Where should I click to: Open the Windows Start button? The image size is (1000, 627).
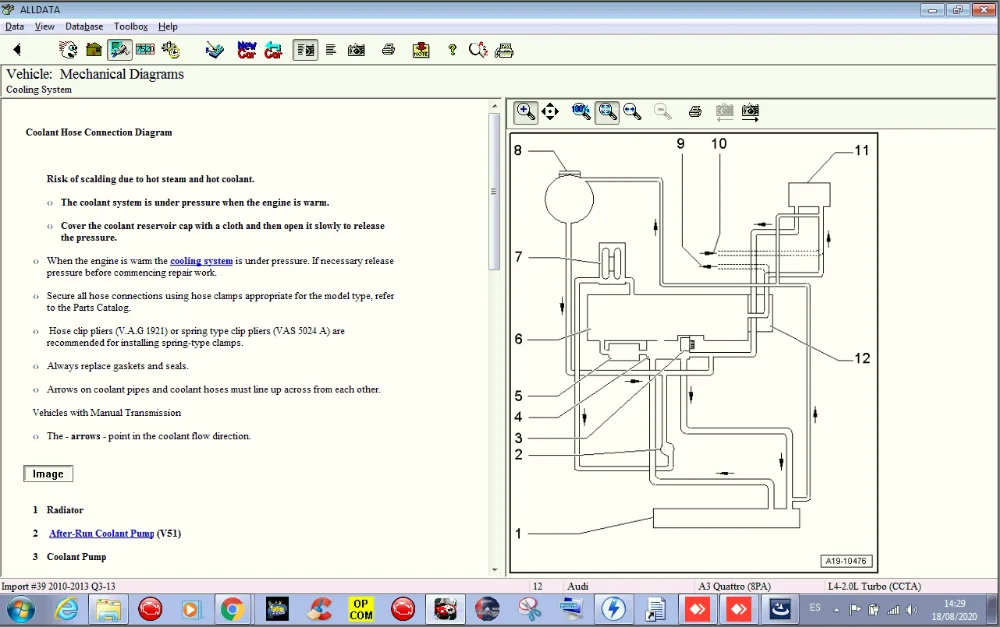pos(20,610)
